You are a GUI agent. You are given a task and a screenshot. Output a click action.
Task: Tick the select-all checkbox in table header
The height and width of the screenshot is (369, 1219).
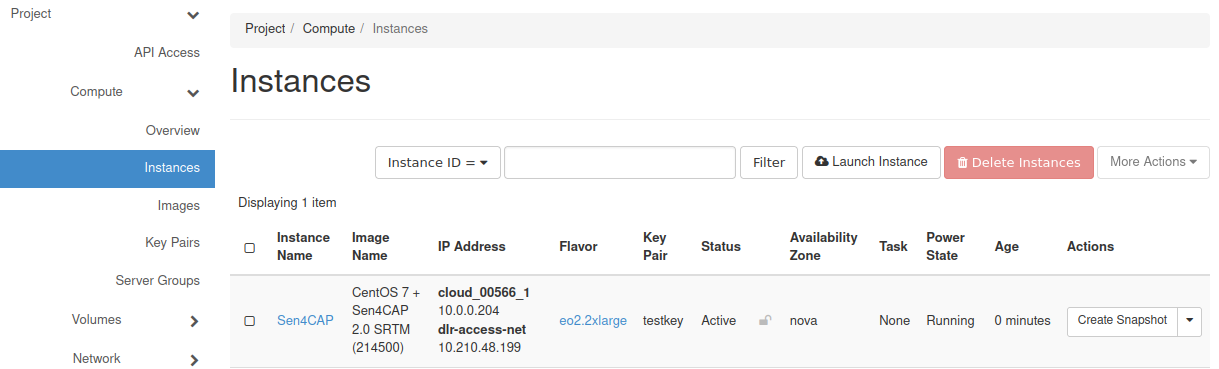coord(250,247)
